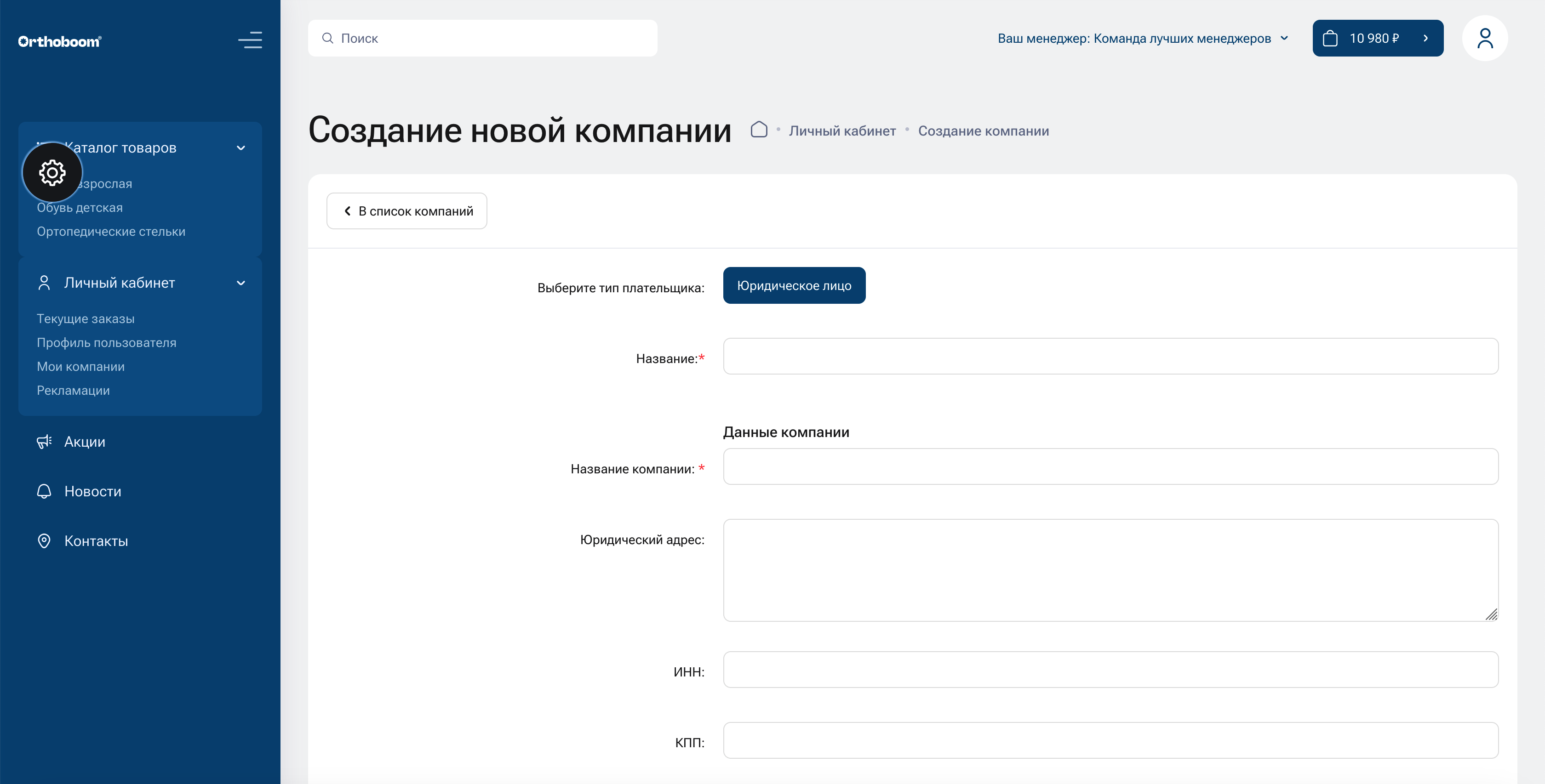
Task: Open the Orthoboom home logo
Action: click(x=59, y=40)
